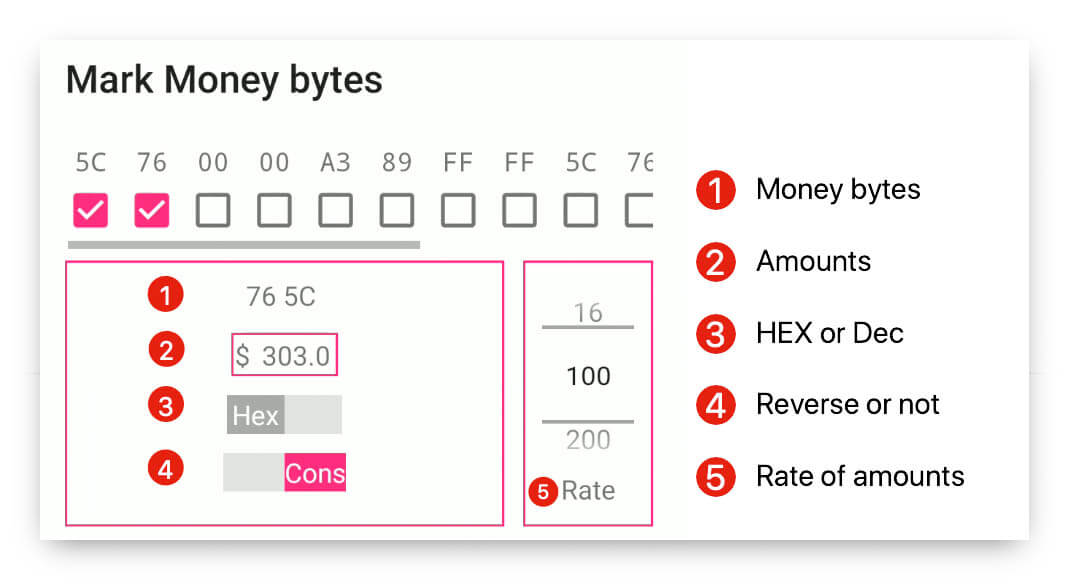Click red badge 4 beside the Cons toggle

(165, 469)
